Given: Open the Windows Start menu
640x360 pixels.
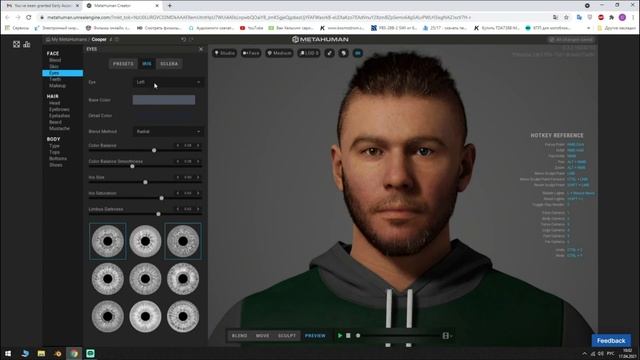Looking at the screenshot, I should pyautogui.click(x=8, y=353).
